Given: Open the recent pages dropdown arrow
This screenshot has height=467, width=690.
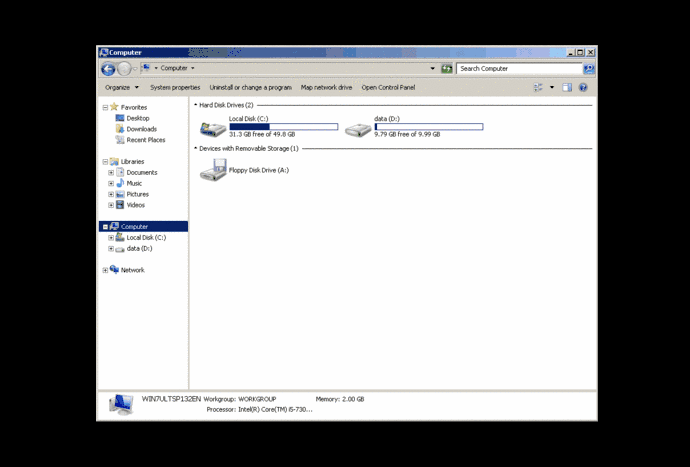Looking at the screenshot, I should point(135,69).
